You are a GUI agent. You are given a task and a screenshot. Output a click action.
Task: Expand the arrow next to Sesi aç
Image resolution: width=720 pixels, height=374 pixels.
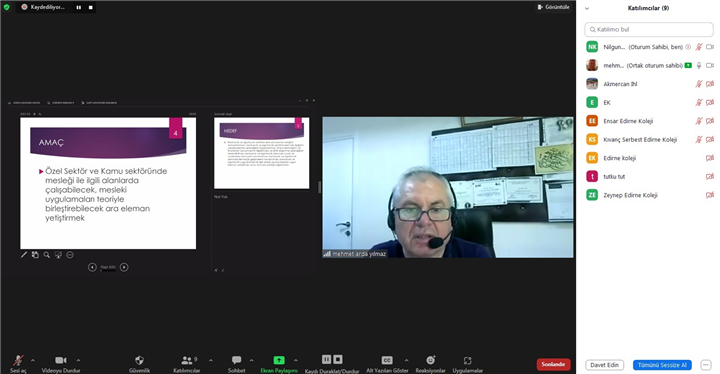pyautogui.click(x=33, y=360)
